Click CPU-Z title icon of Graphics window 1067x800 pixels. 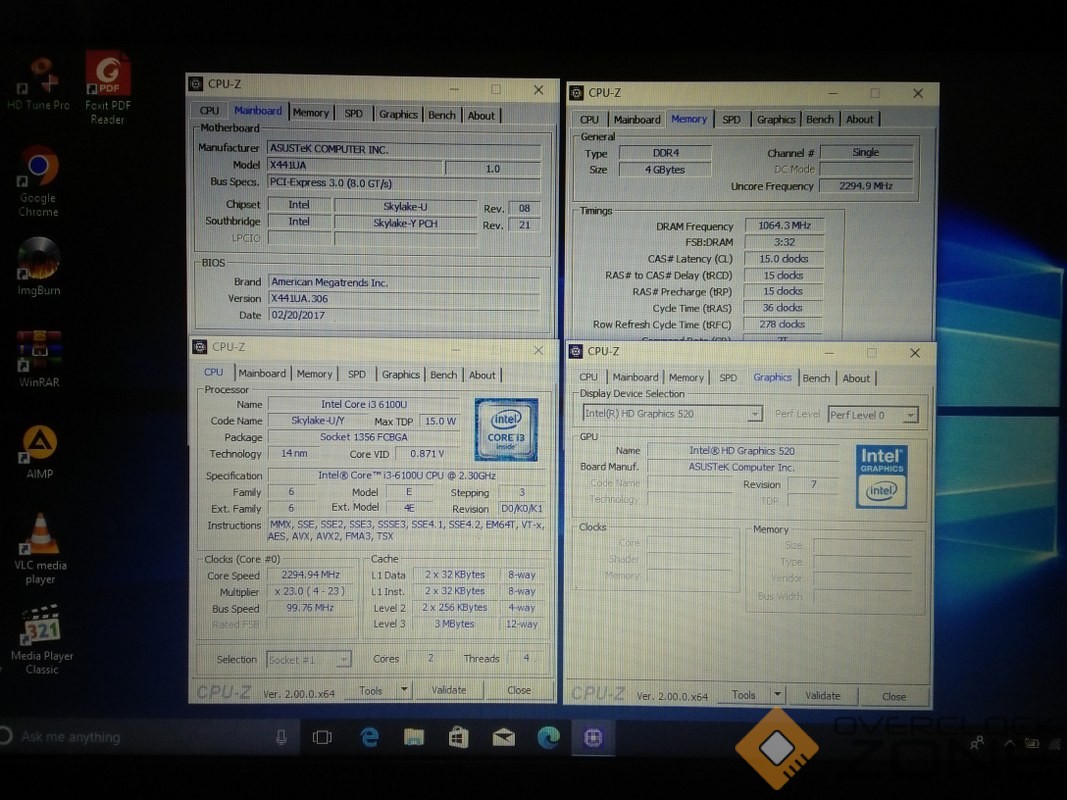tap(576, 351)
